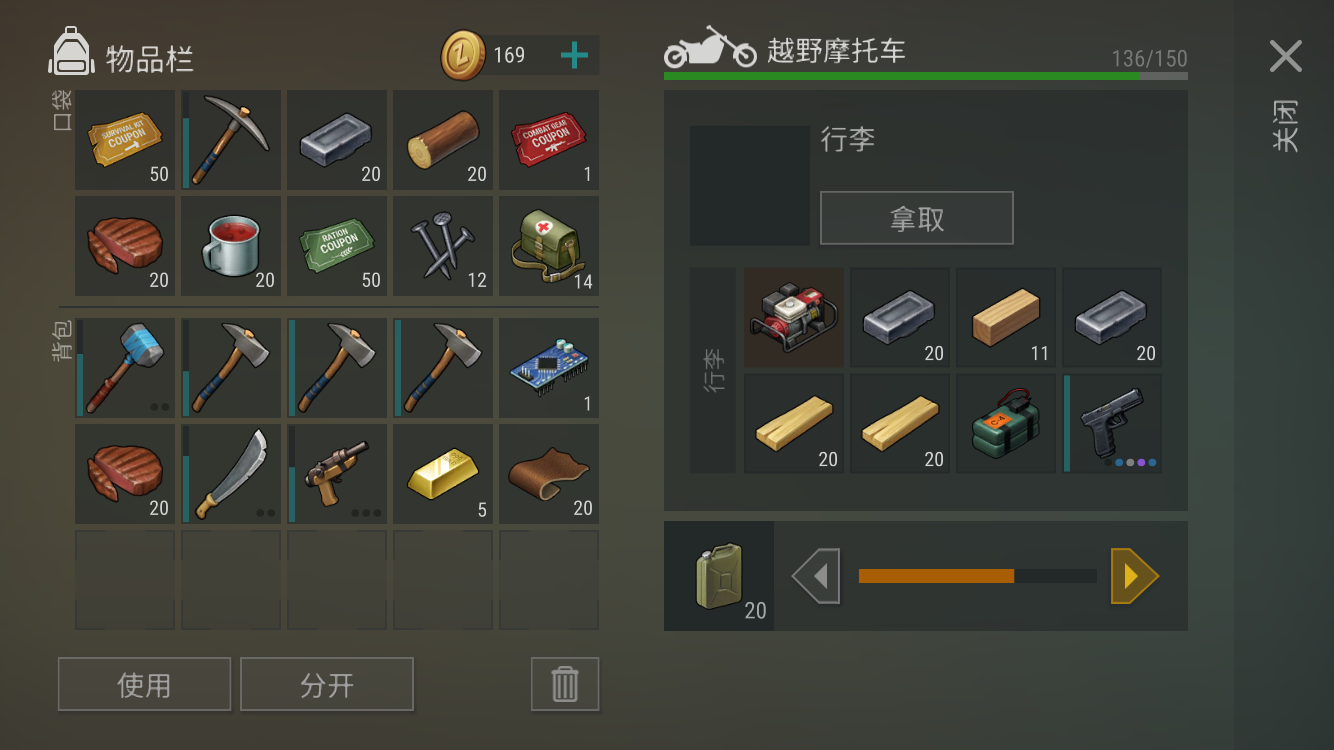Select the gold bars item
Image resolution: width=1334 pixels, height=750 pixels.
tap(443, 474)
